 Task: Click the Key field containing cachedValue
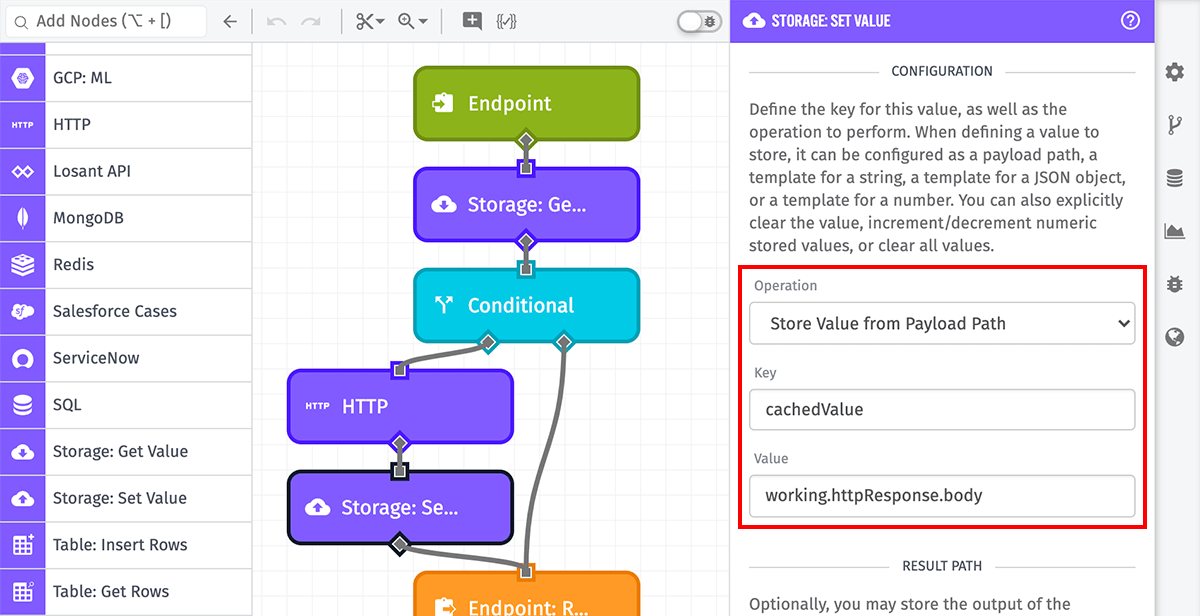point(942,409)
